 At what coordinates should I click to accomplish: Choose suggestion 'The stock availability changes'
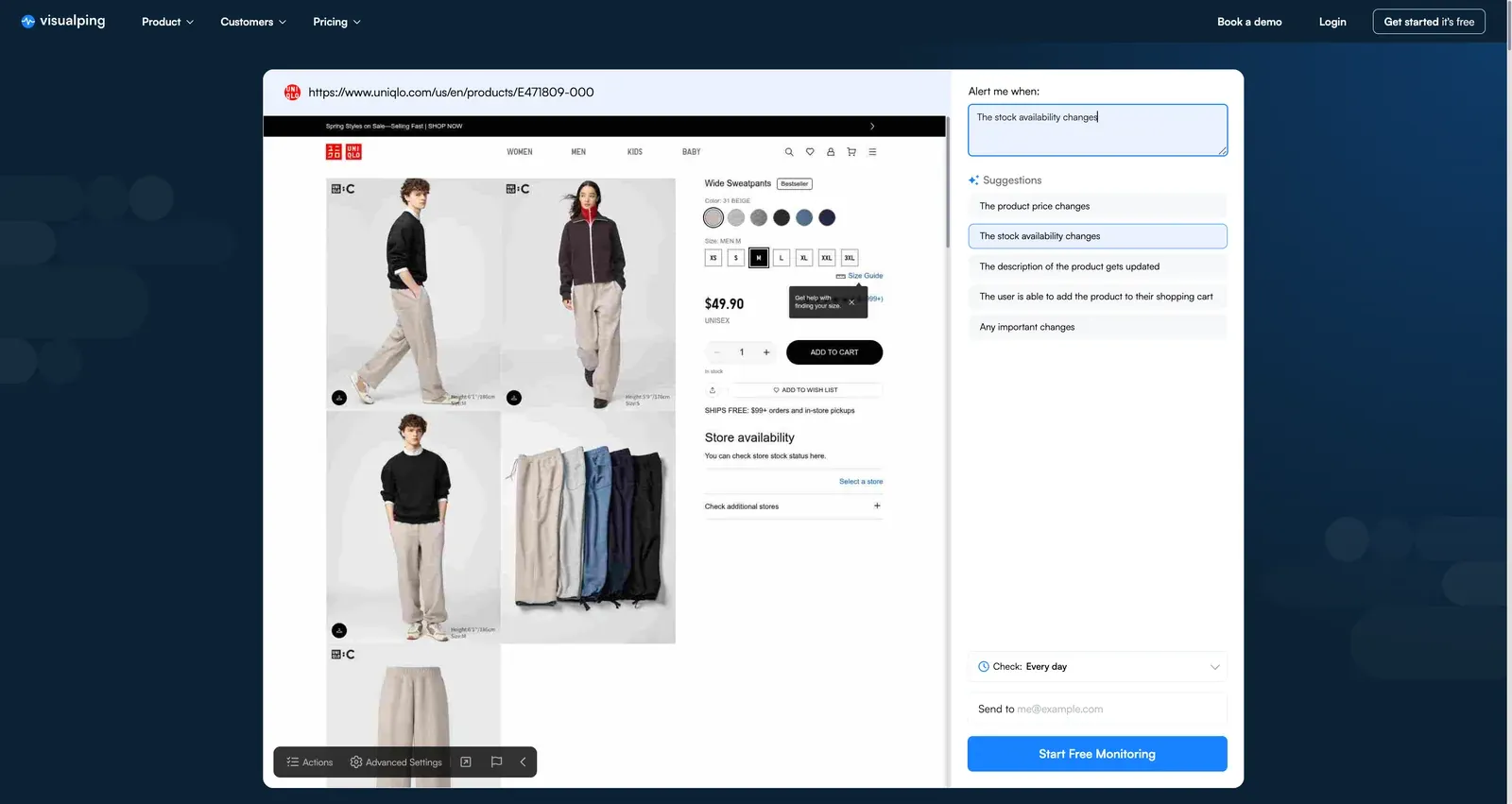(x=1097, y=236)
